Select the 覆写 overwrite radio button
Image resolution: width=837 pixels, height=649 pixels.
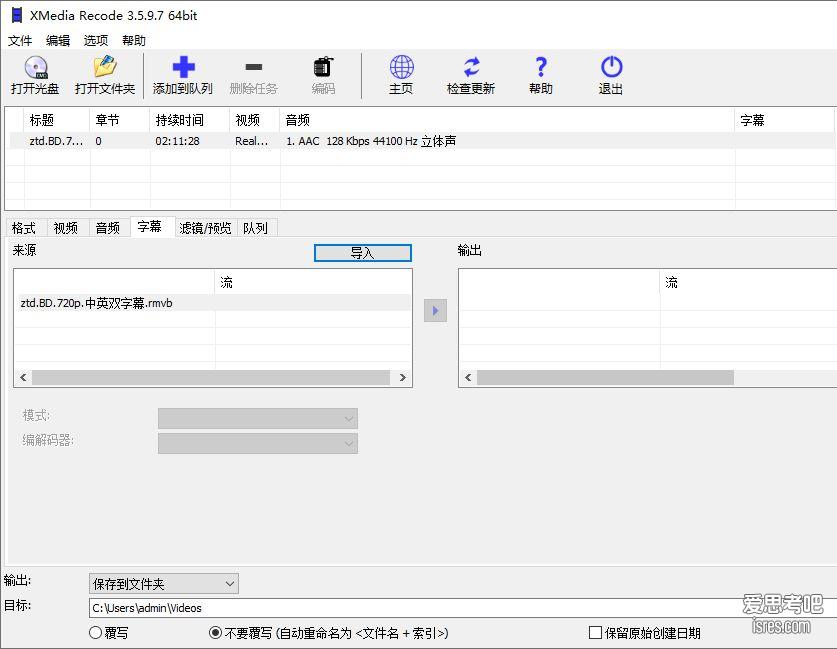[96, 633]
